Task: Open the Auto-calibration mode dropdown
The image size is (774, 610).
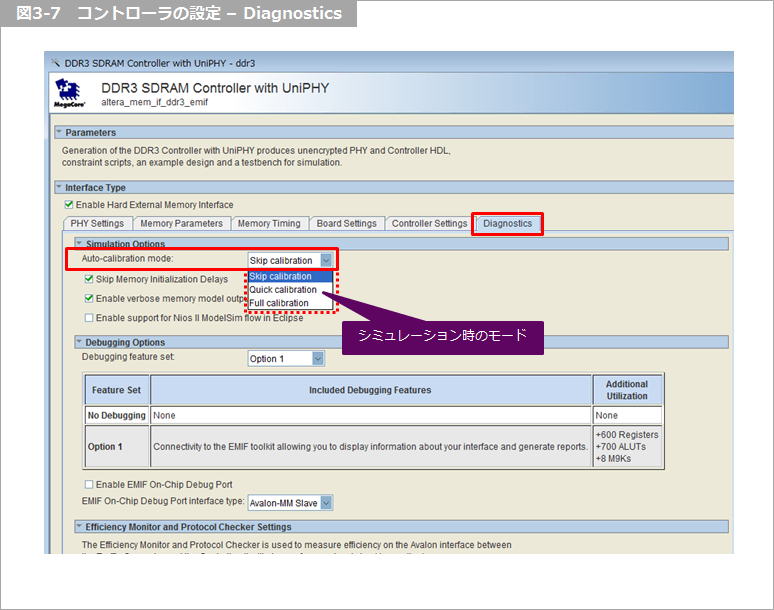Action: [325, 260]
